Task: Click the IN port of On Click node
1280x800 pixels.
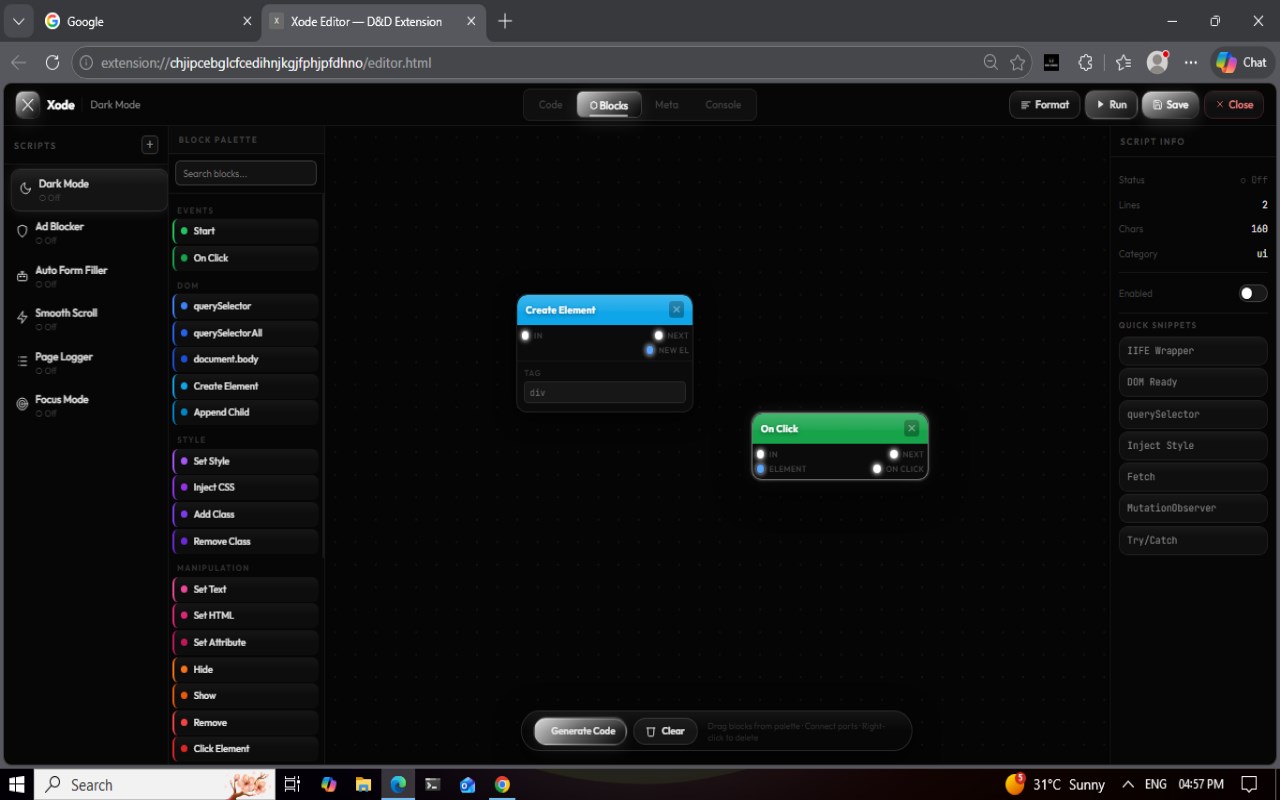Action: (760, 454)
